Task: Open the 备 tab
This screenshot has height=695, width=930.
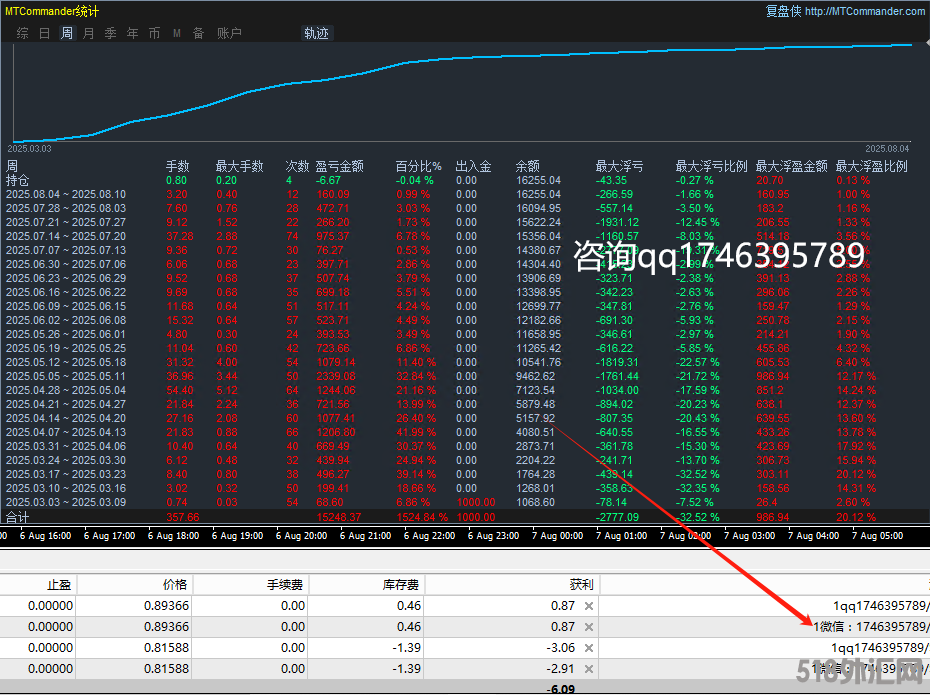Action: coord(198,33)
